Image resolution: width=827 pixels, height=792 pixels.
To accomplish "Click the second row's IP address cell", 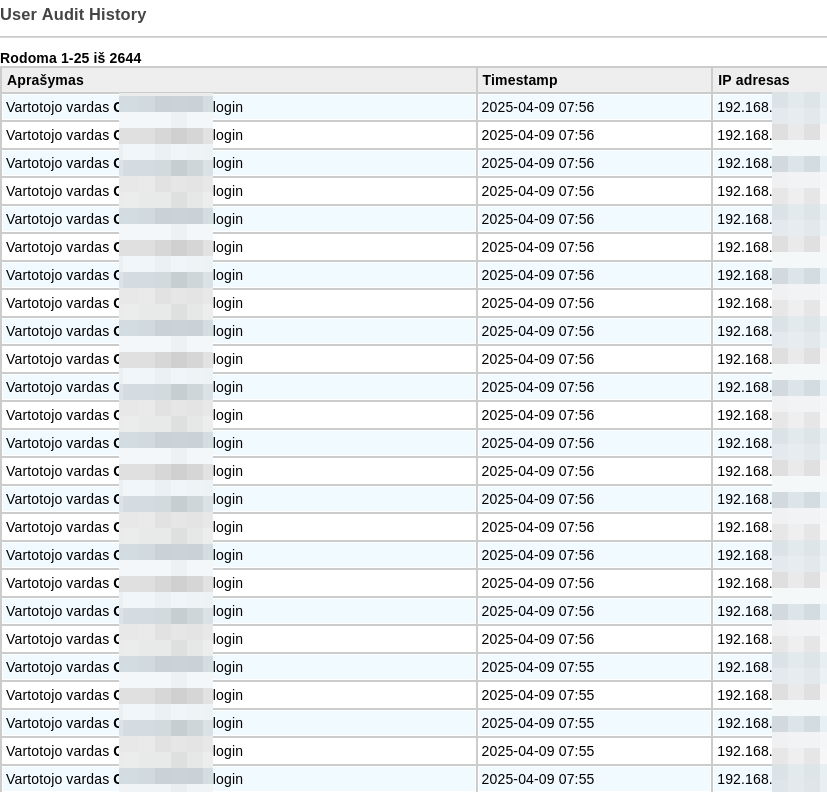I will click(745, 135).
